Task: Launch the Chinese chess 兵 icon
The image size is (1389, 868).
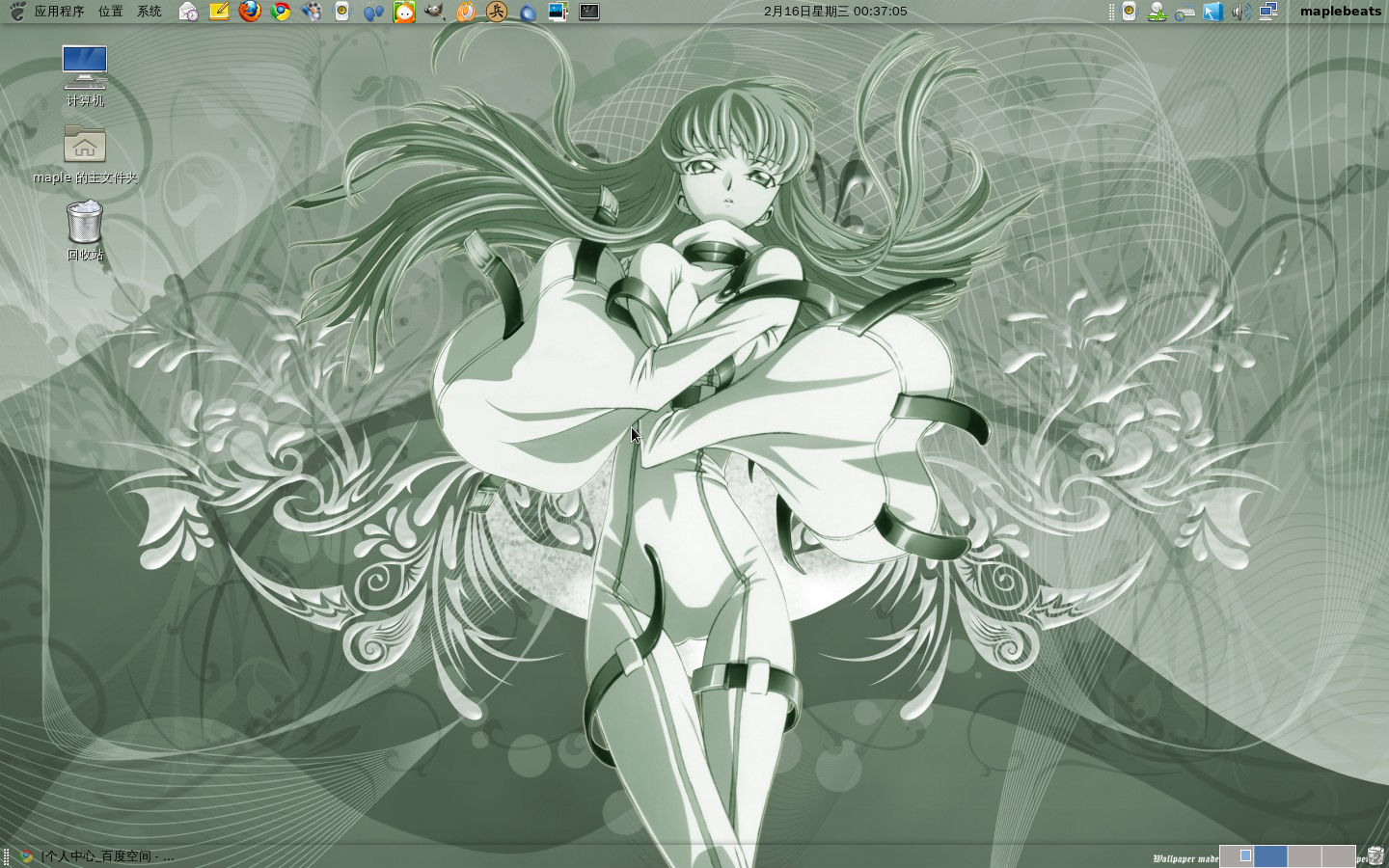Action: 497,12
